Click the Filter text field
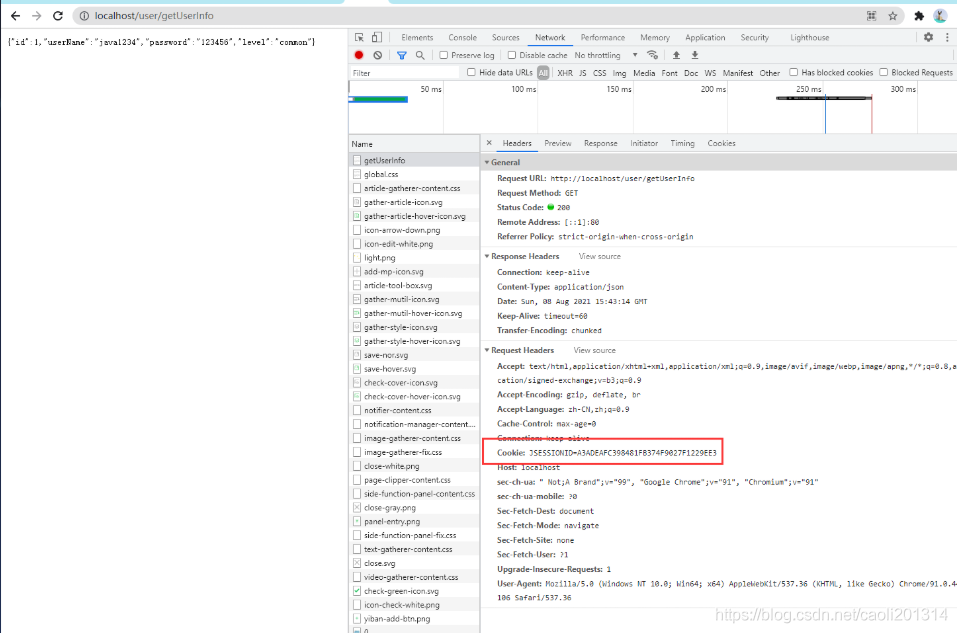The image size is (957, 633). (x=404, y=73)
